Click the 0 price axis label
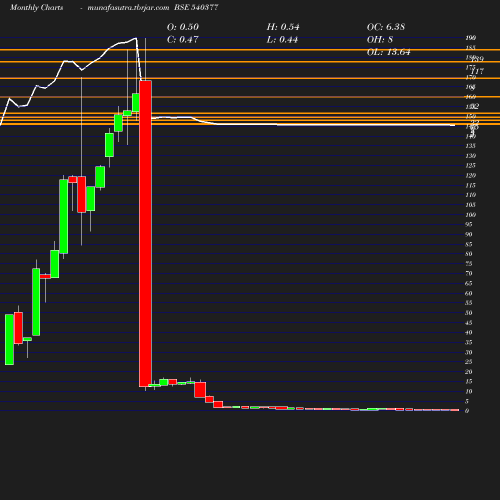Screen dimensions: 500x500 click(x=467, y=411)
